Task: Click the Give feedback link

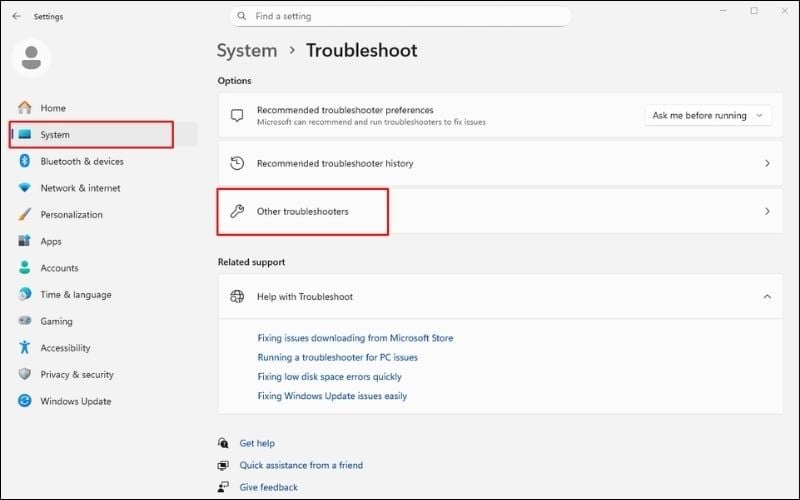Action: (269, 487)
